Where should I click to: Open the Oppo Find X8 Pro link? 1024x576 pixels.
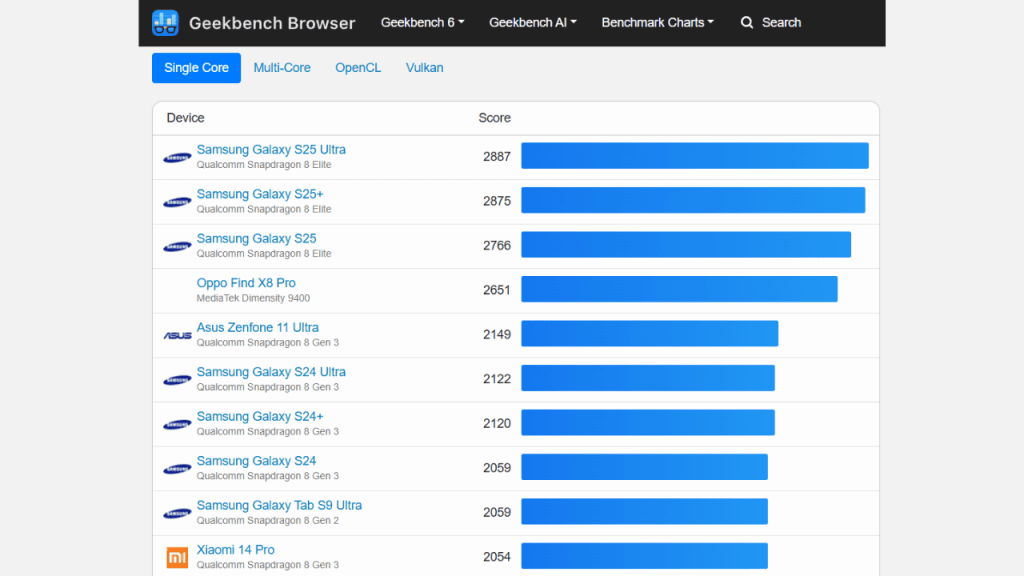246,283
